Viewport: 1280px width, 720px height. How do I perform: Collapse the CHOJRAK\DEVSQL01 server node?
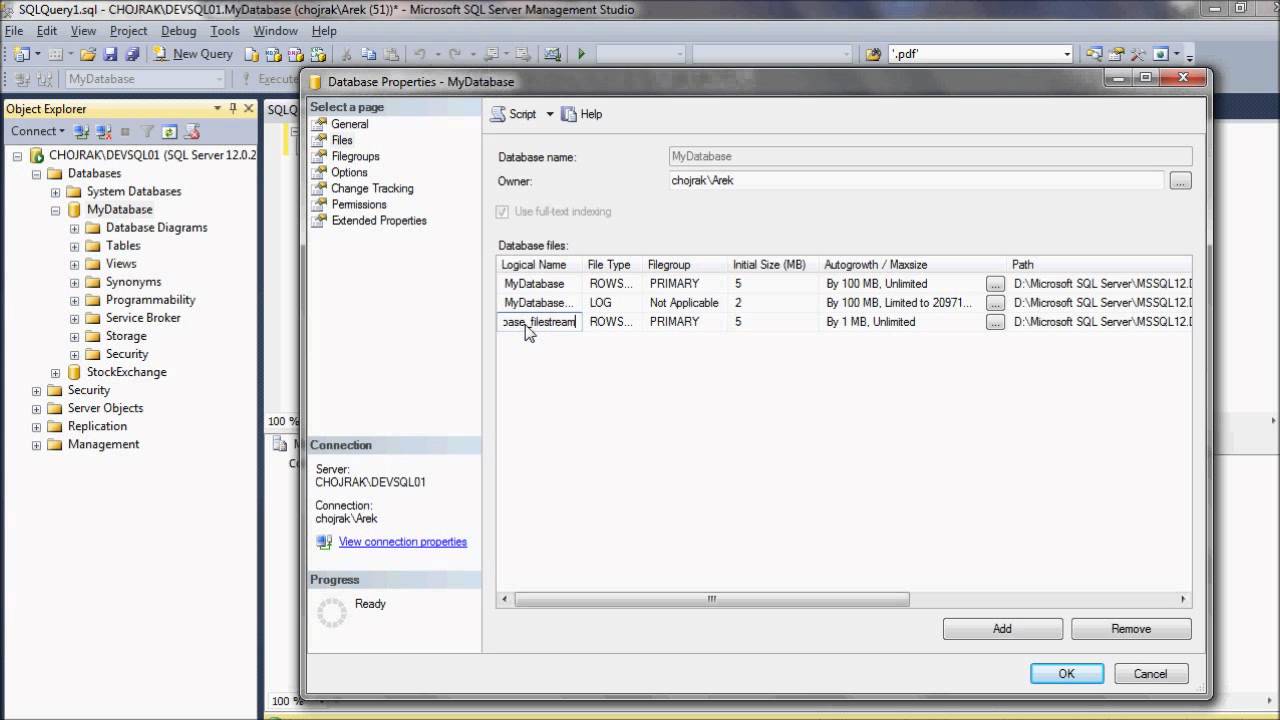(x=18, y=156)
